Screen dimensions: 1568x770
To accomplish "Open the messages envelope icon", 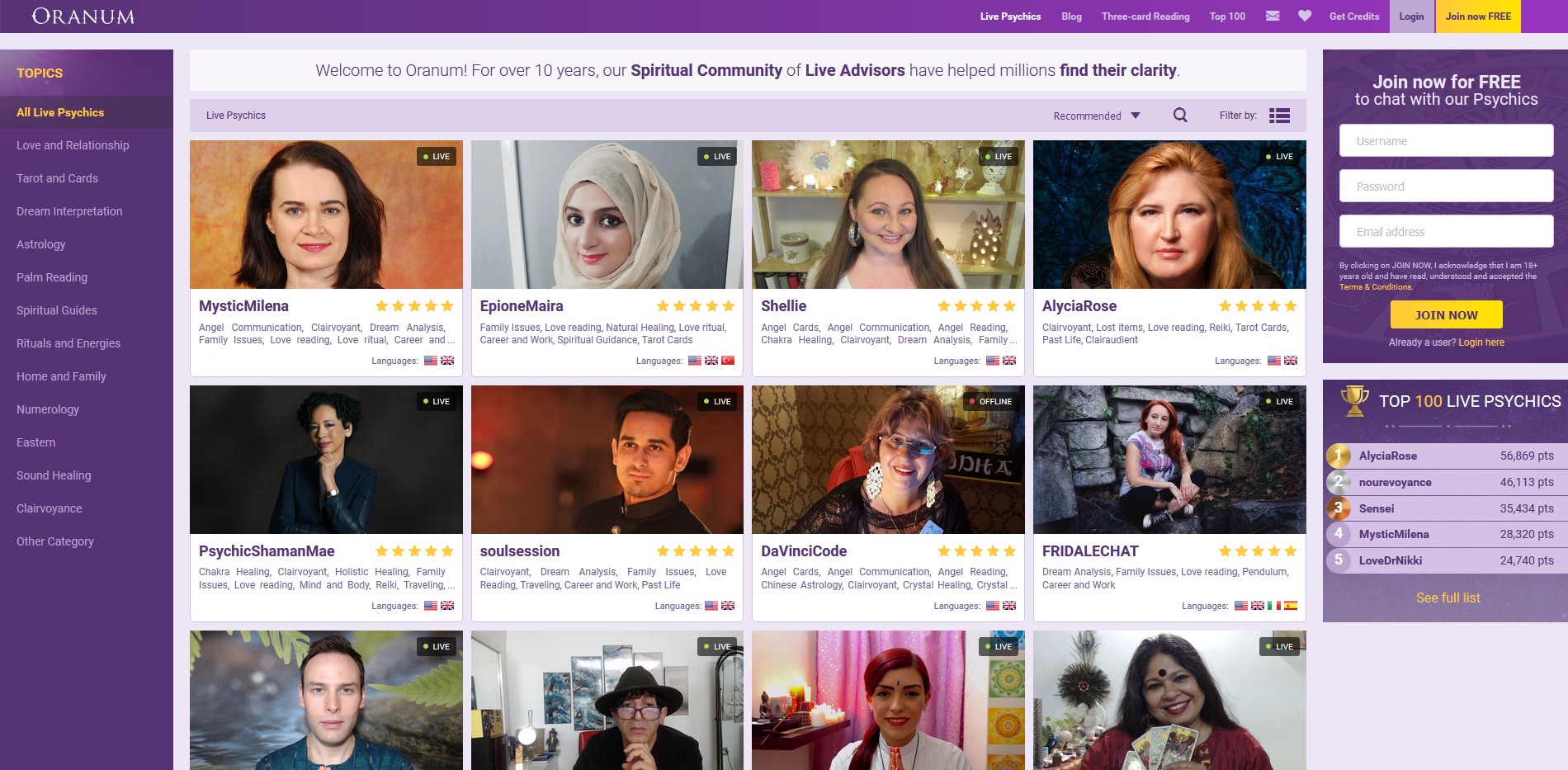I will (x=1273, y=16).
